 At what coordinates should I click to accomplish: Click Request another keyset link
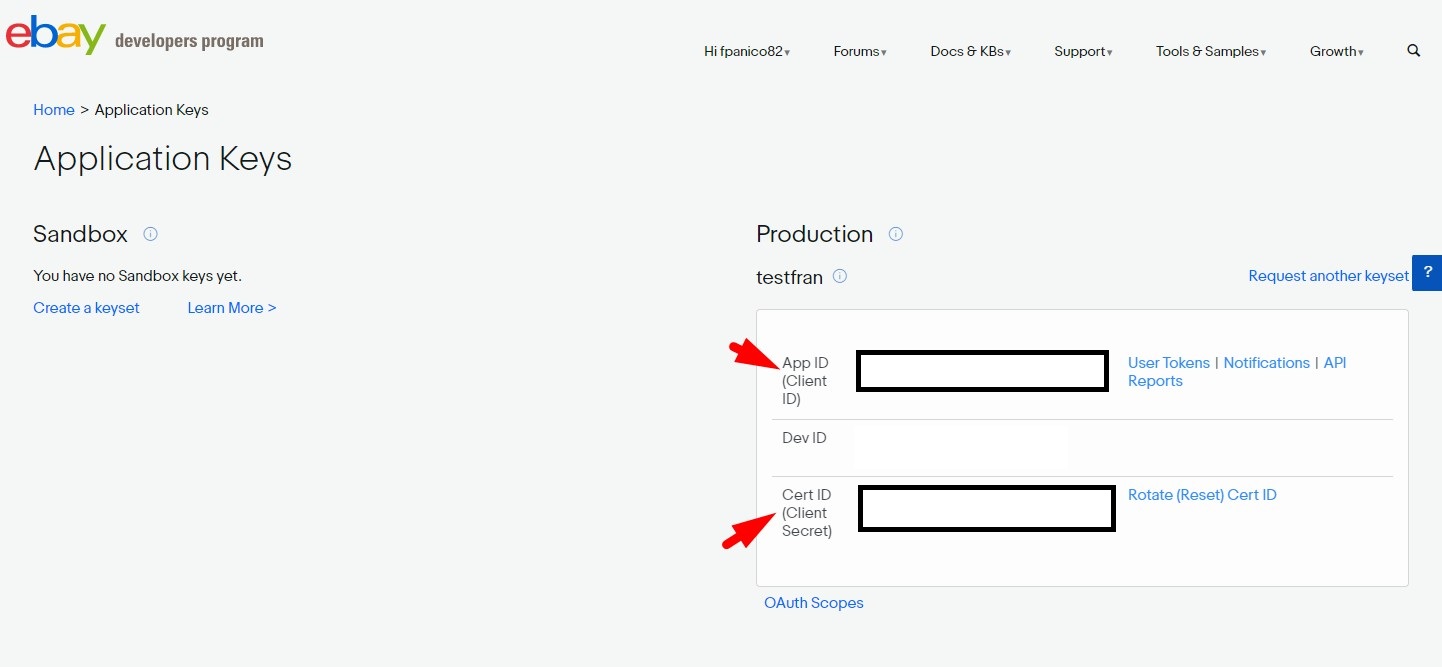tap(1328, 276)
